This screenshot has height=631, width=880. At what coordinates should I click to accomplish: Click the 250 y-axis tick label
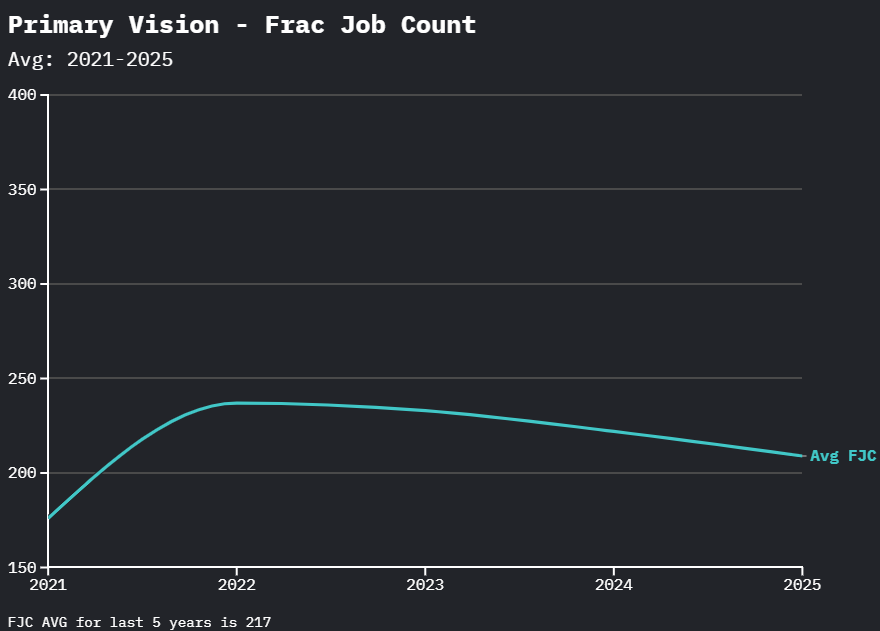22,379
